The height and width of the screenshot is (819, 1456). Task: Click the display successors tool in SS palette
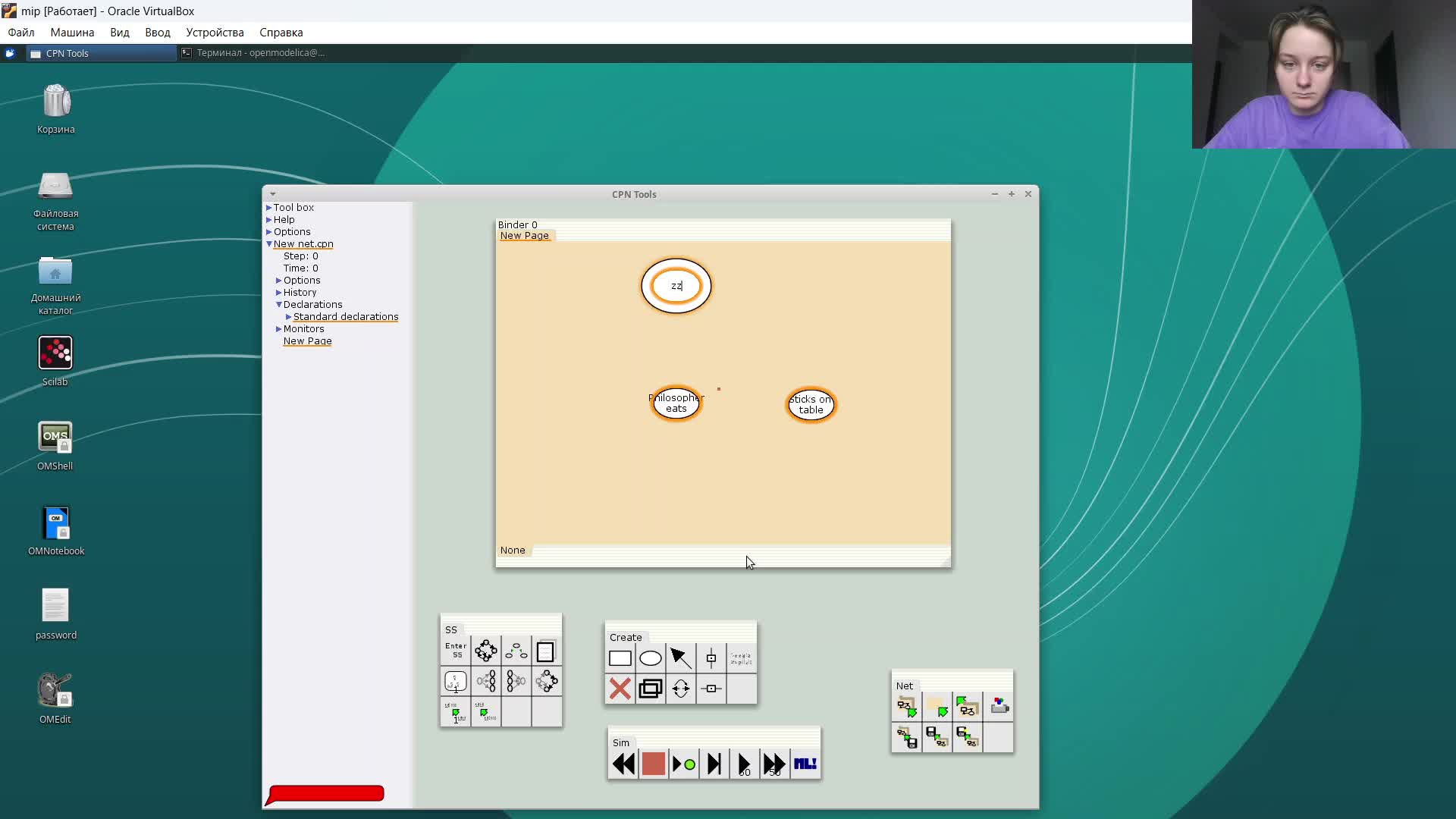click(x=516, y=682)
